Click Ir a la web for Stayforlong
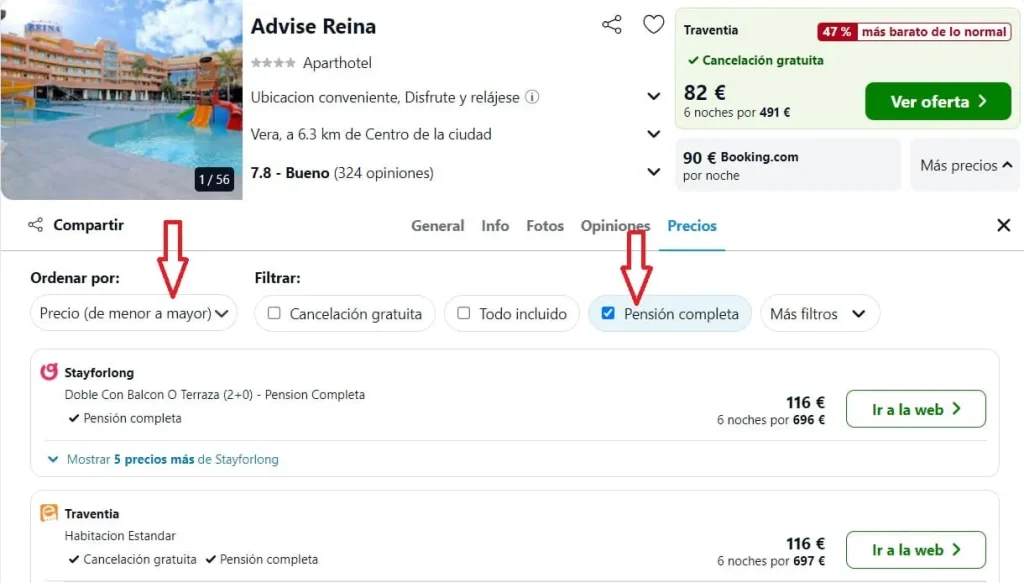This screenshot has height=583, width=1024. click(x=916, y=409)
